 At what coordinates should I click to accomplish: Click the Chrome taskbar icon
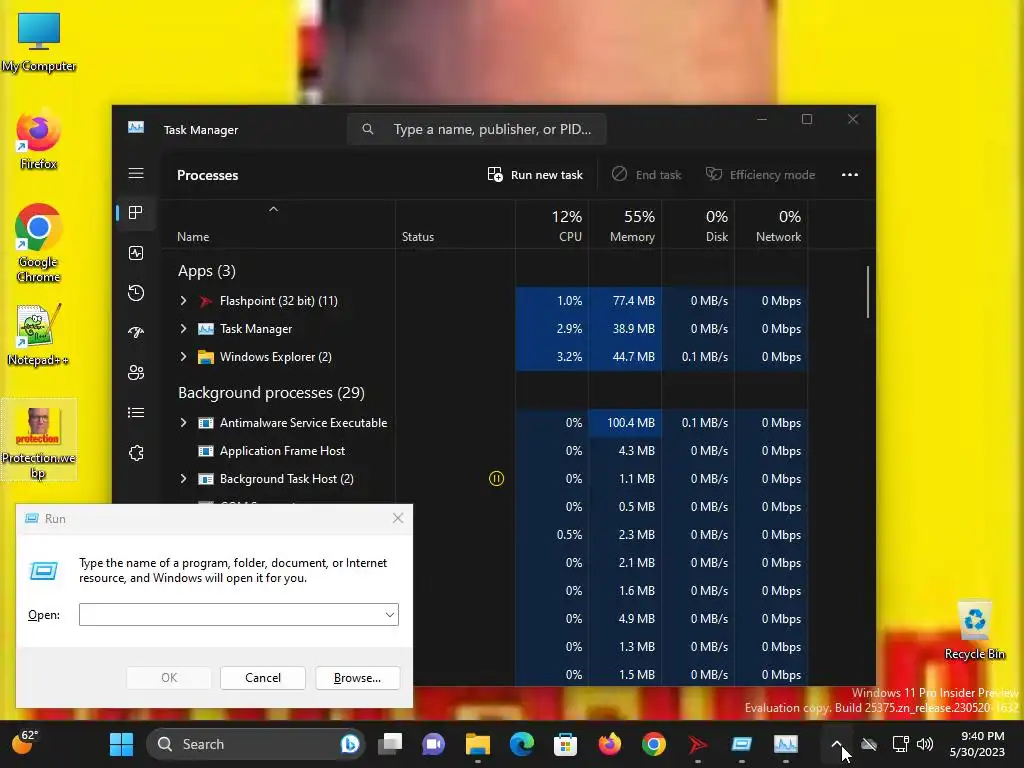653,744
